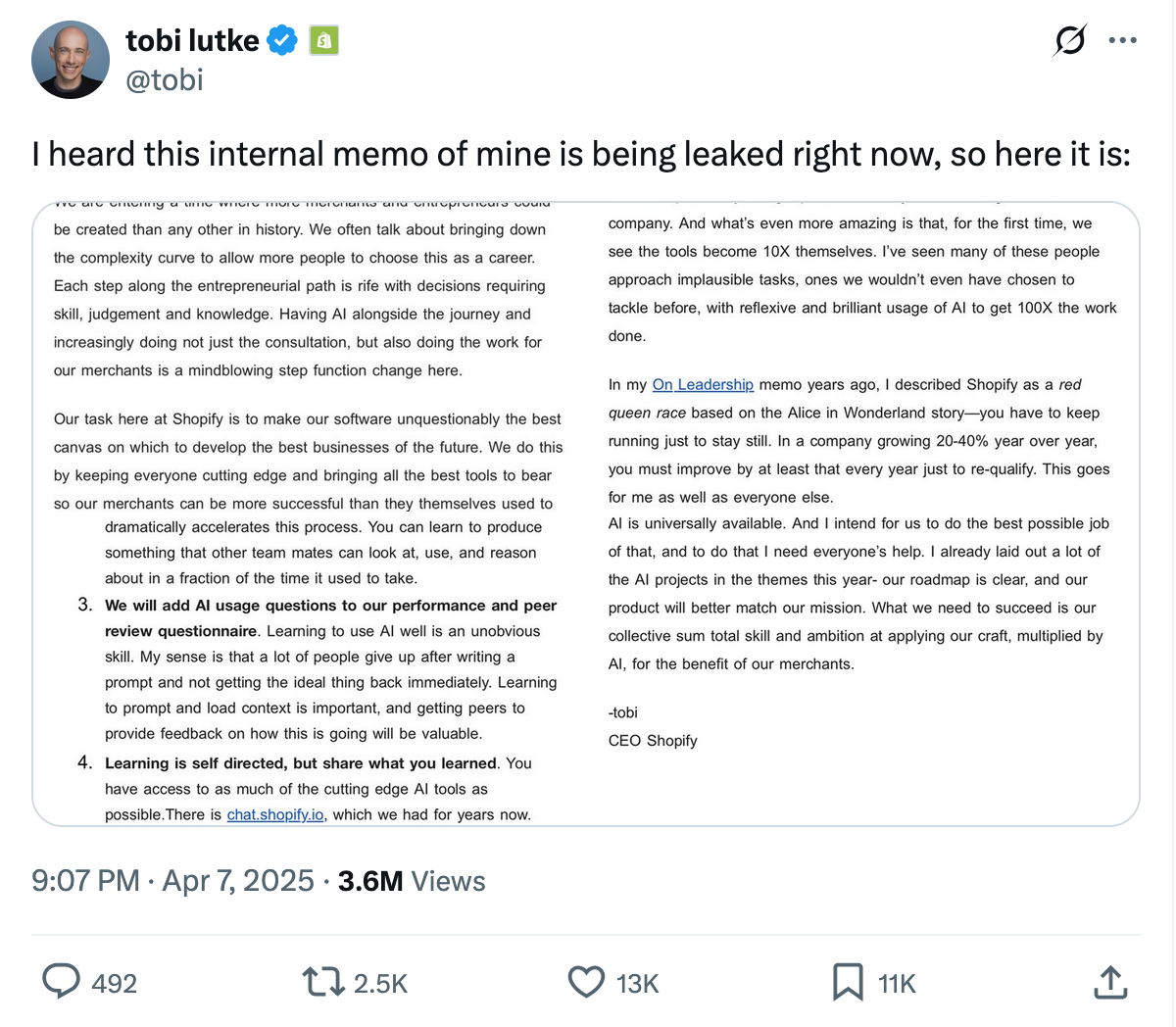View the 3.6M Views analytics
The width and height of the screenshot is (1176, 1027).
coord(412,880)
